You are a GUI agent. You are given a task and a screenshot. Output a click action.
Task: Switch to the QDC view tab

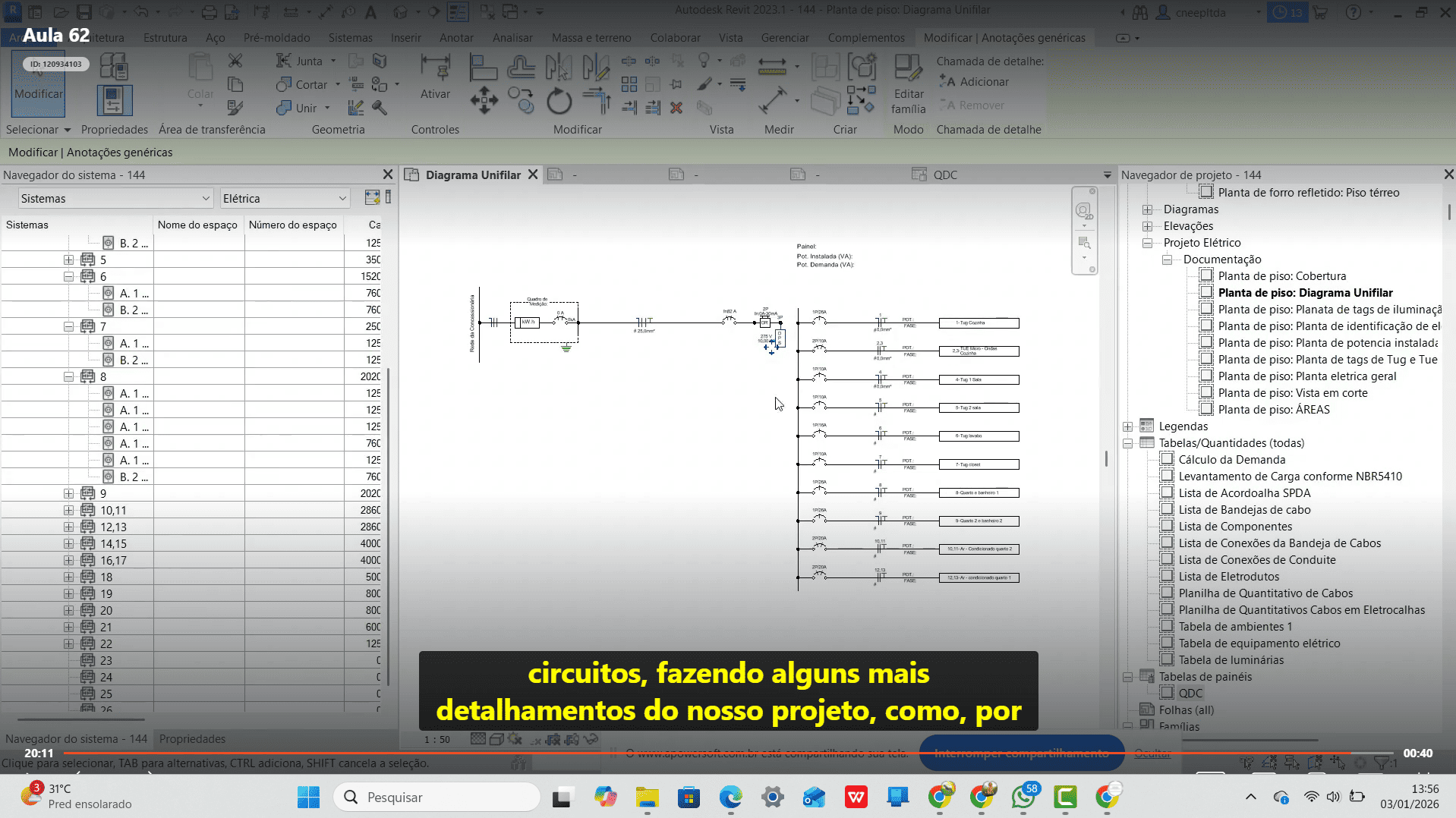click(x=944, y=175)
